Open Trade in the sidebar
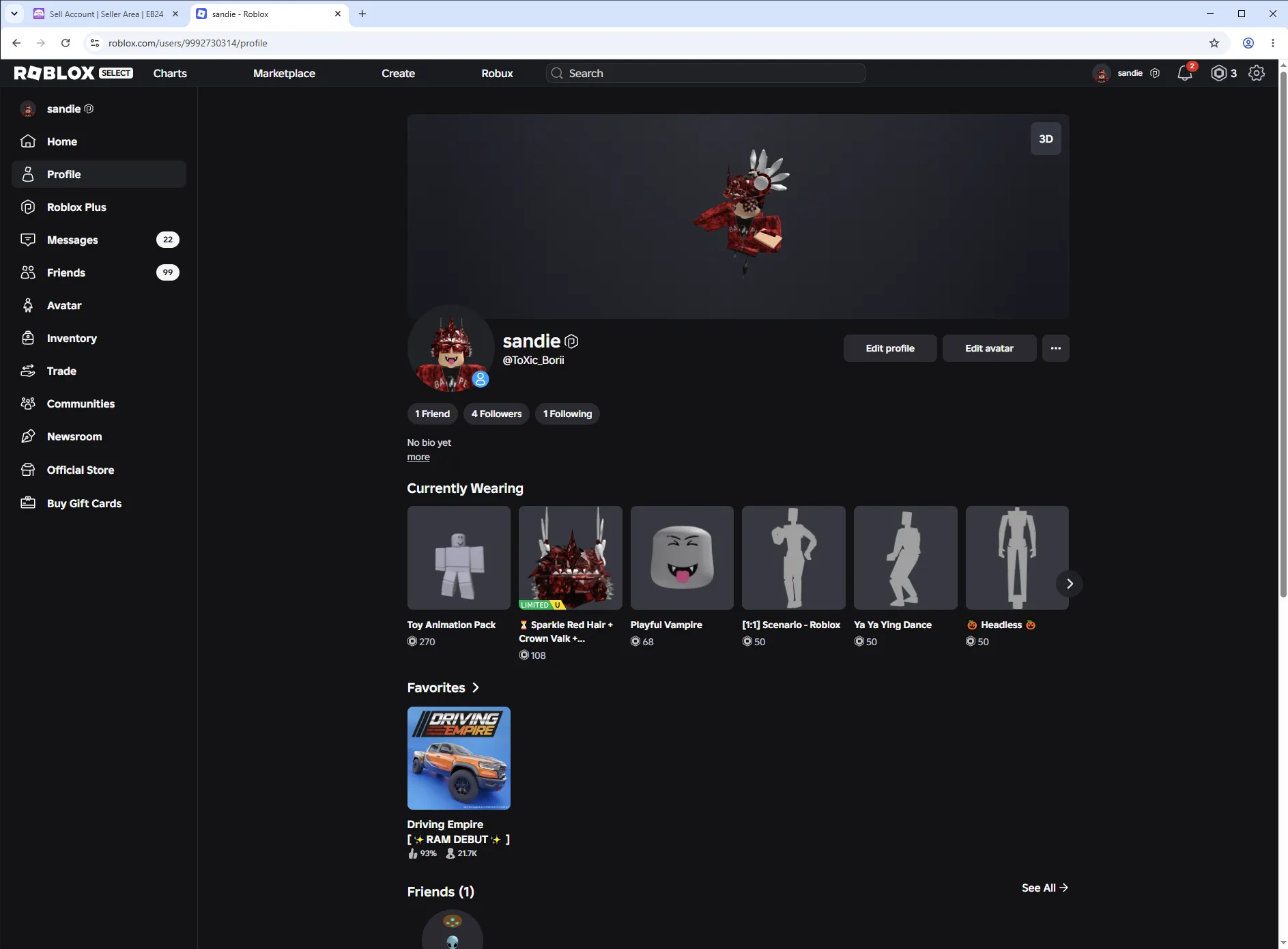 tap(99, 371)
